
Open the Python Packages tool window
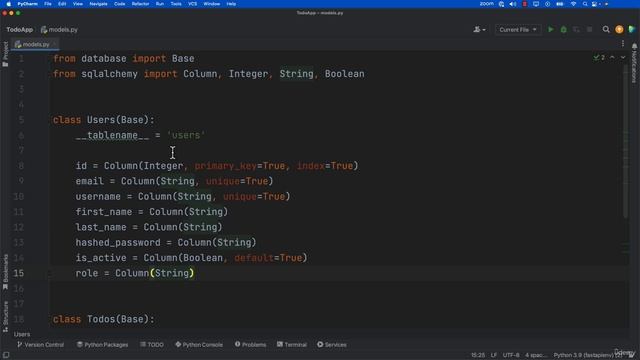coord(102,344)
